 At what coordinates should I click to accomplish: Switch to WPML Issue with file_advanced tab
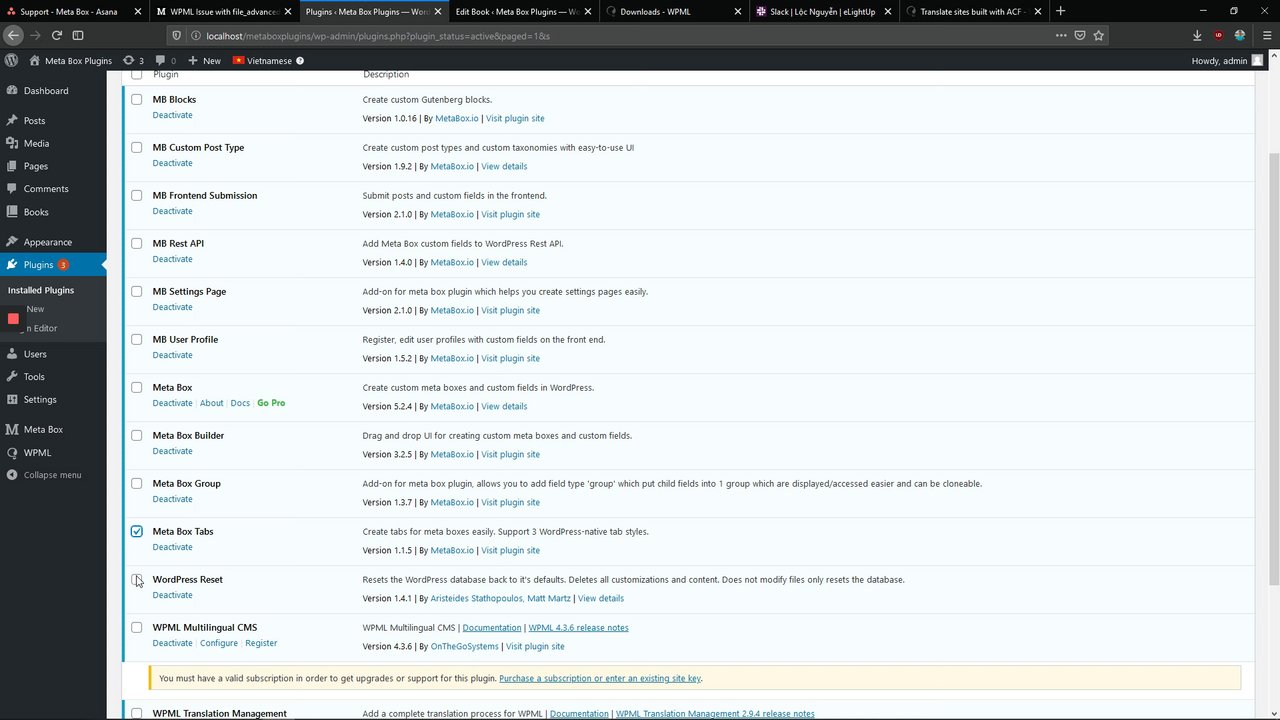(224, 11)
